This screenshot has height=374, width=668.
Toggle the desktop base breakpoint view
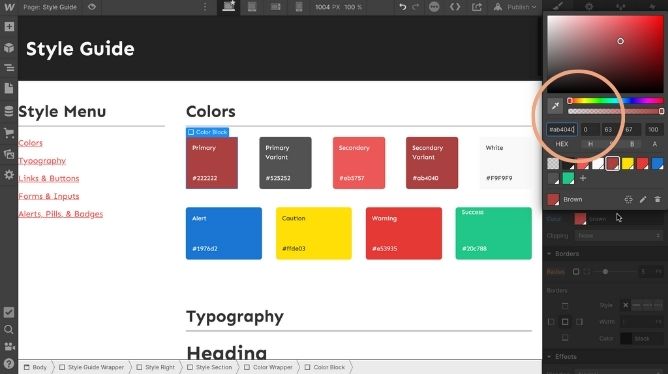click(229, 6)
